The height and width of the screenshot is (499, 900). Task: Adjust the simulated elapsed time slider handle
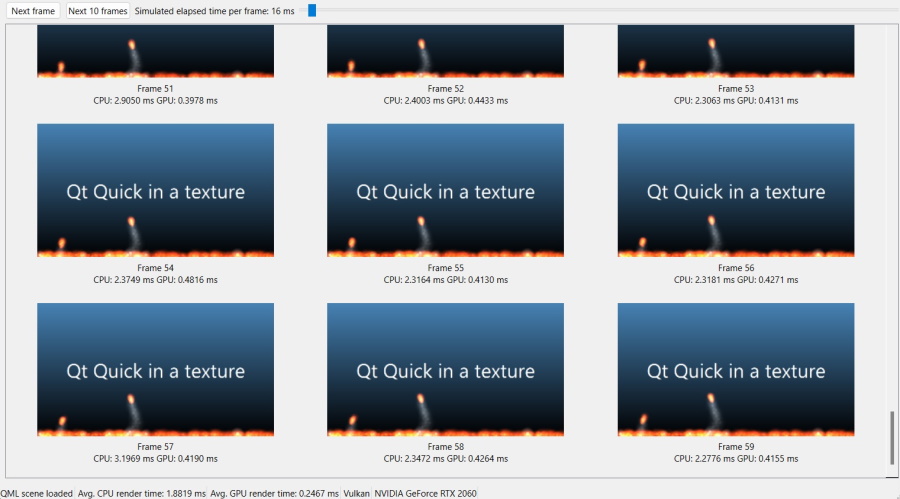coord(312,10)
